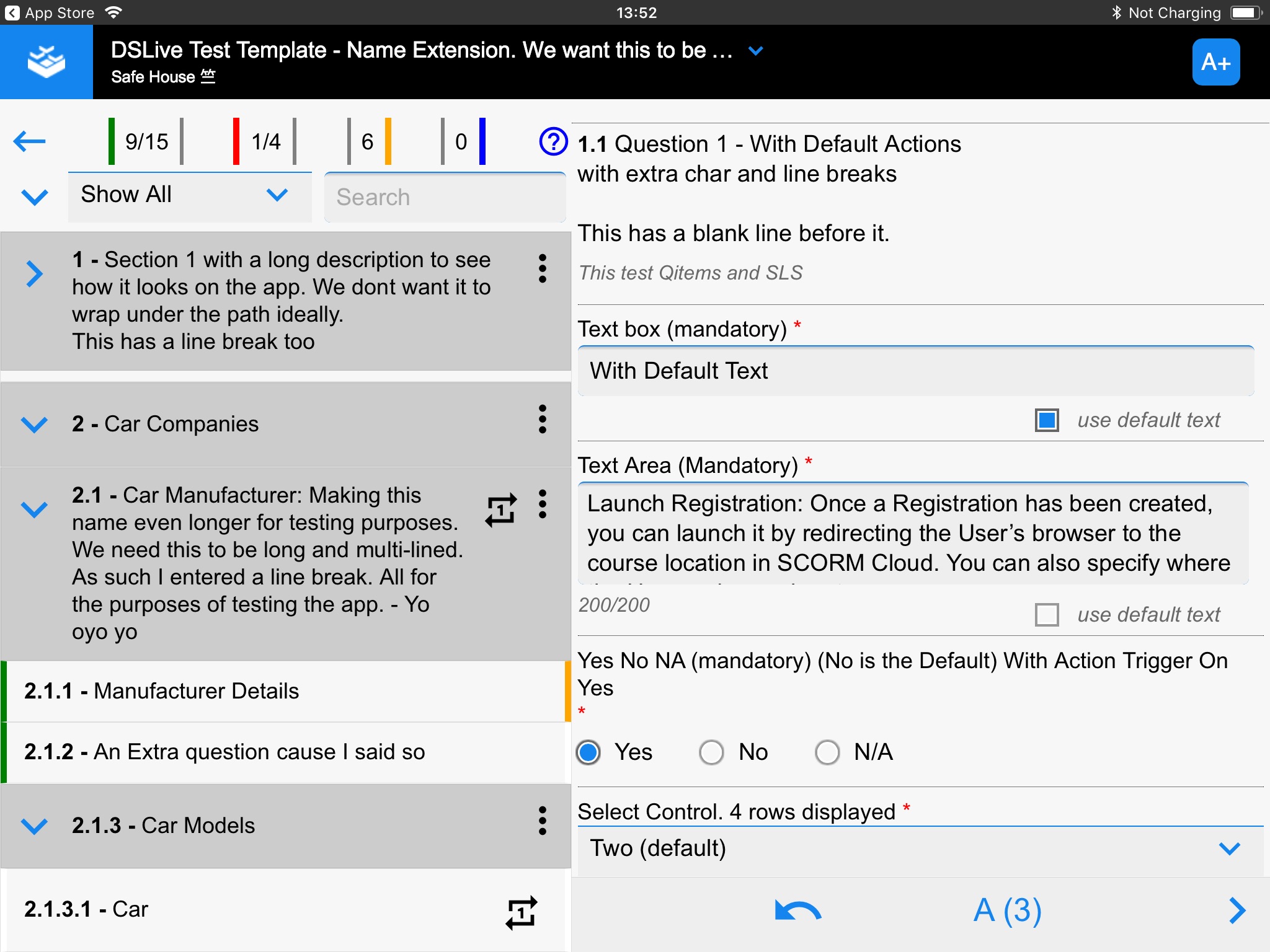1270x952 pixels.
Task: Collapse the 2.1.3 Car Models chevron
Action: pyautogui.click(x=35, y=826)
